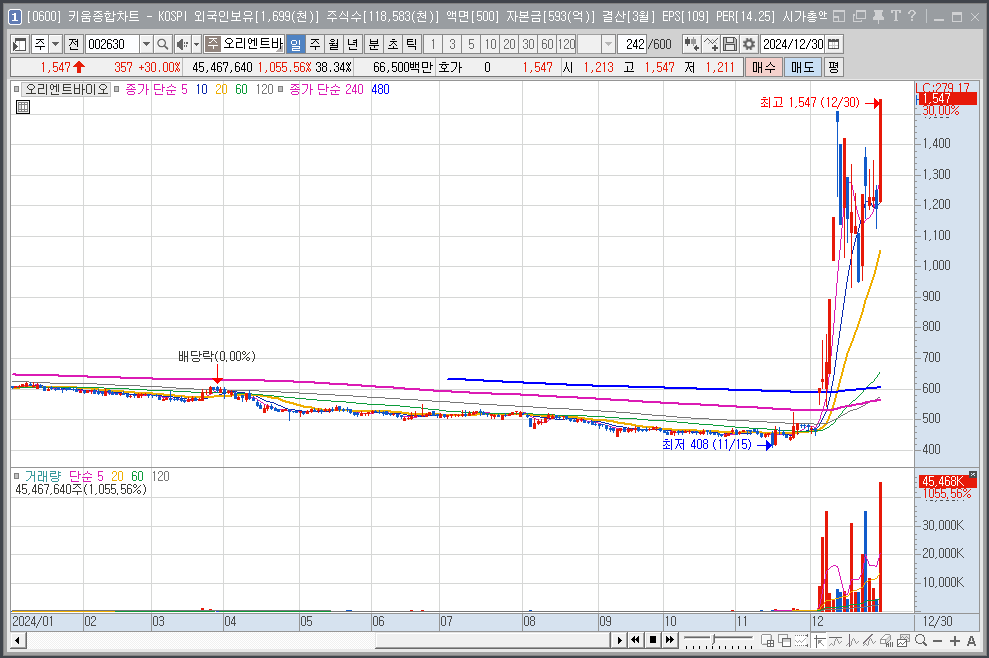Click the 매도 sell button
Image resolution: width=989 pixels, height=658 pixels.
coord(802,67)
